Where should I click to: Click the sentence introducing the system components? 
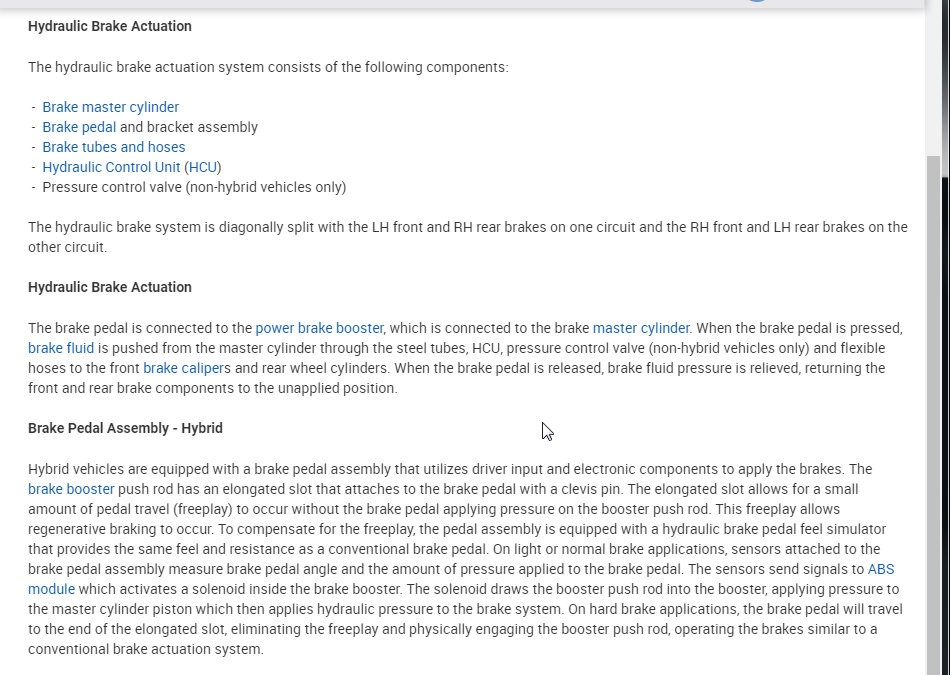[x=268, y=67]
